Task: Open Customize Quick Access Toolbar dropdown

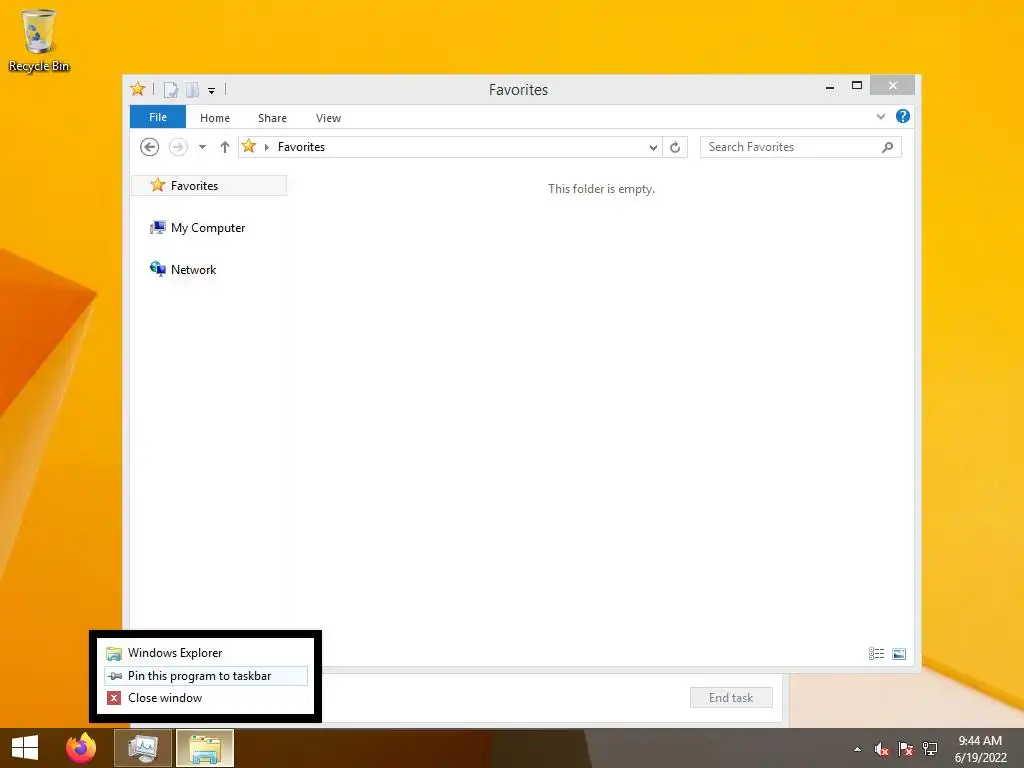Action: click(x=212, y=91)
